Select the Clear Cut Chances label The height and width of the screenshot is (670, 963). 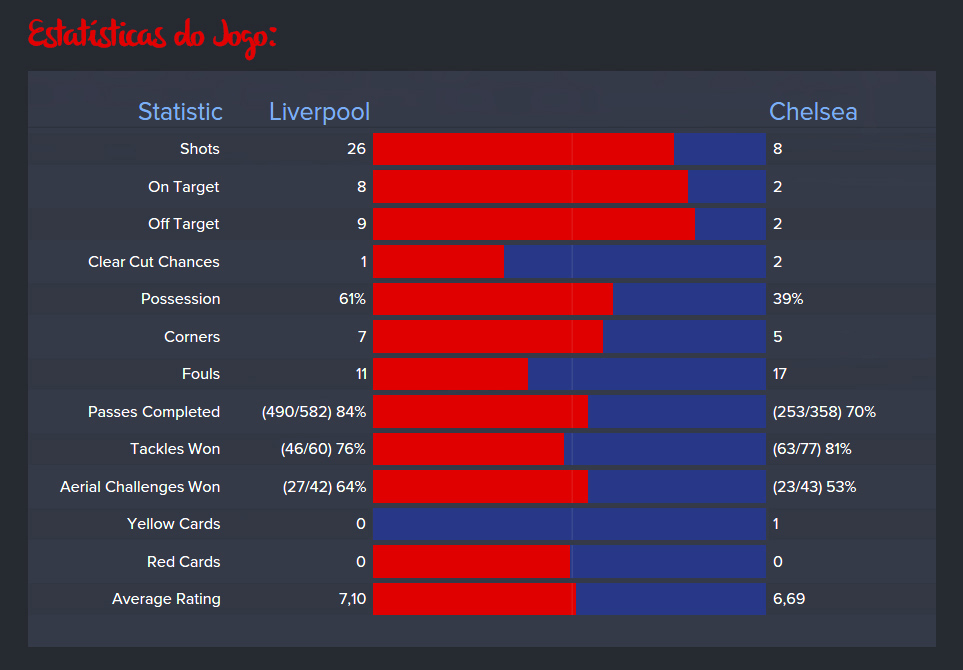154,261
